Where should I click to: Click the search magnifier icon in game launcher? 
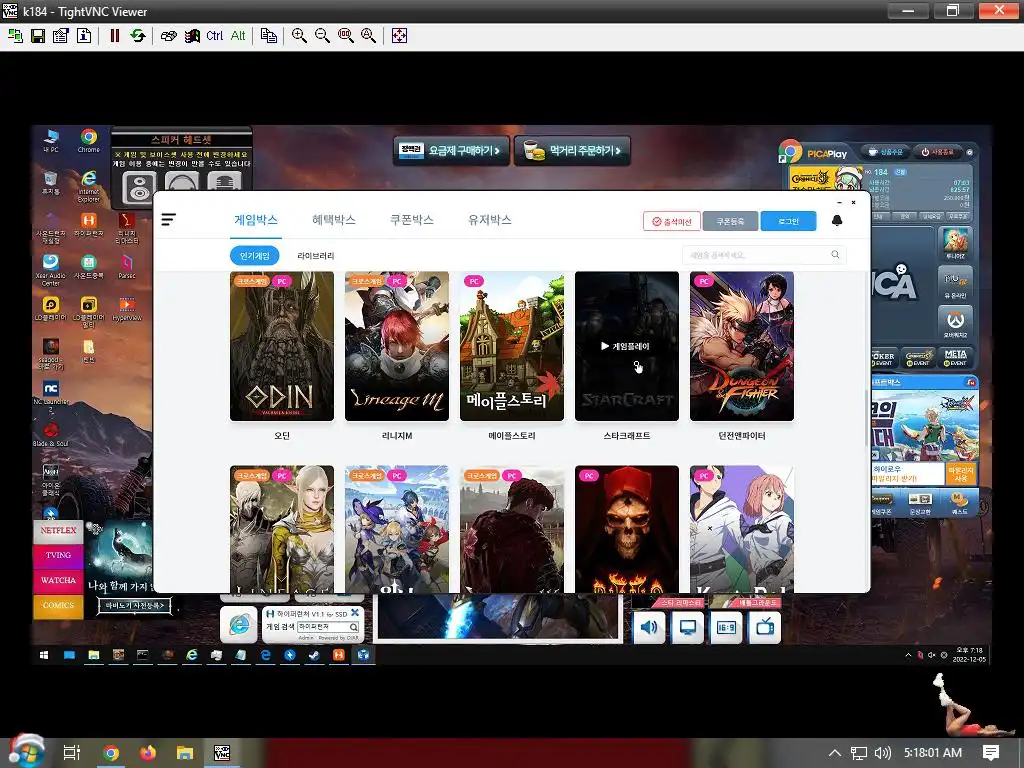coord(835,255)
